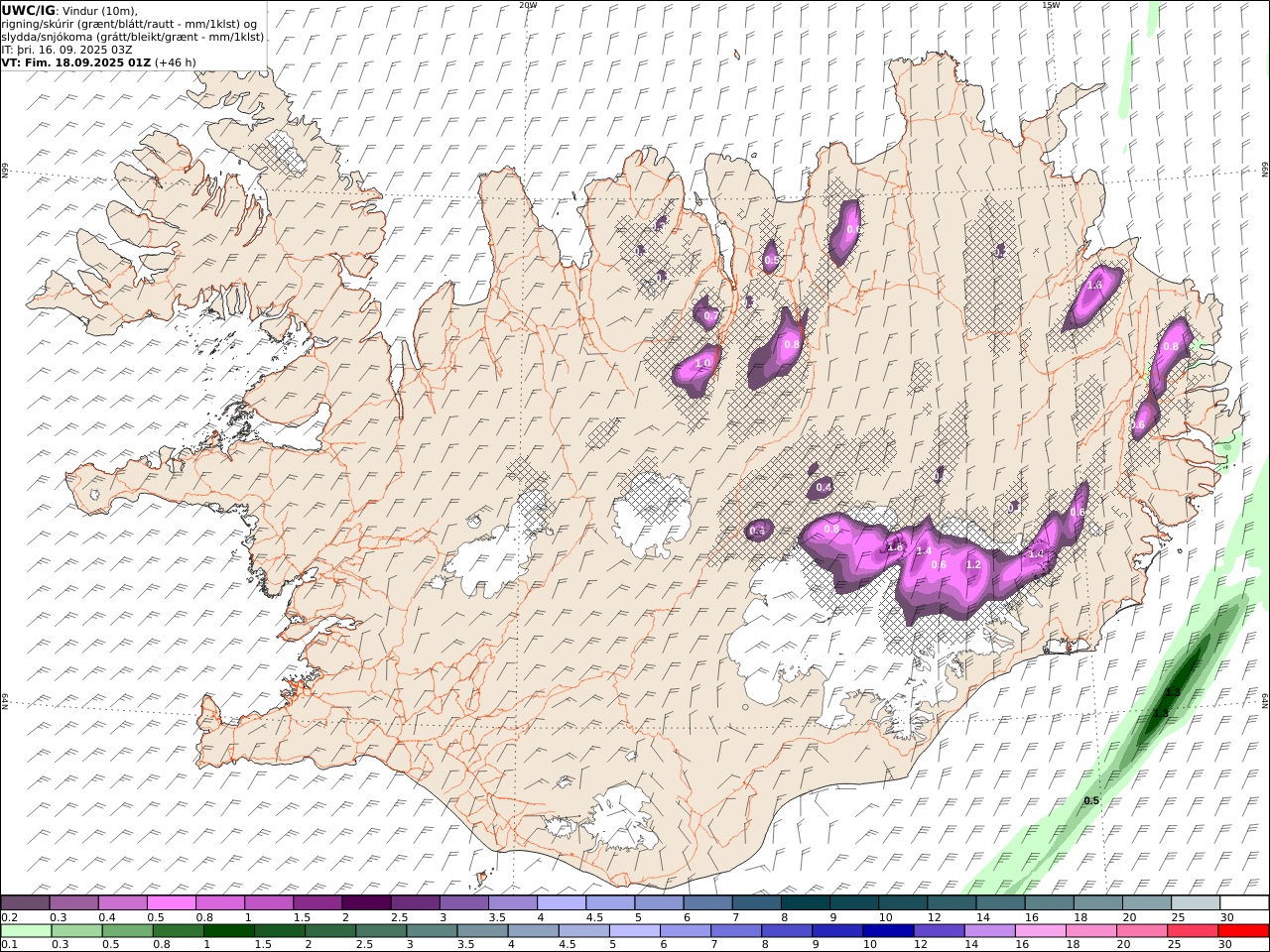Viewport: 1270px width, 952px height.
Task: Click the 'rigning/skúrir' legend description line
Action: [x=129, y=23]
